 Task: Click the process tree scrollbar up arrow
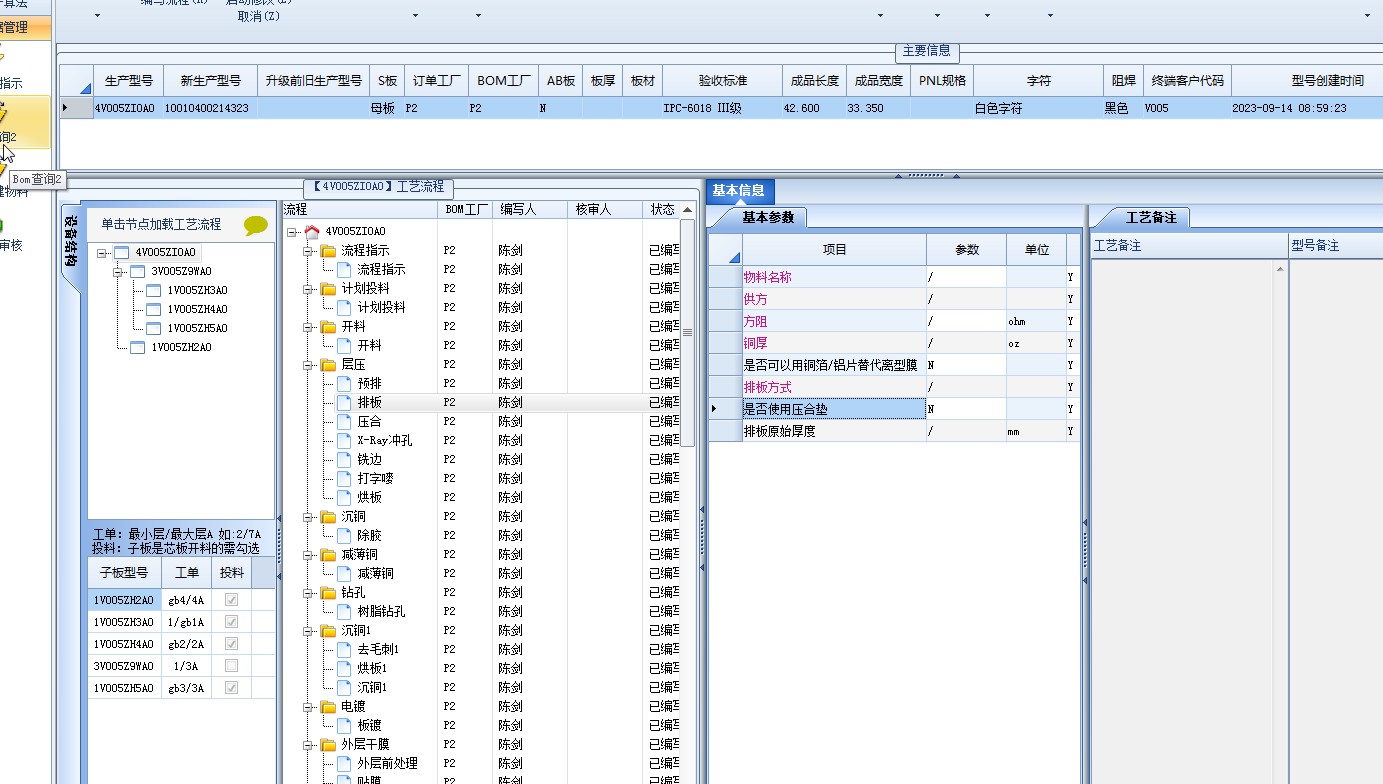pos(687,210)
